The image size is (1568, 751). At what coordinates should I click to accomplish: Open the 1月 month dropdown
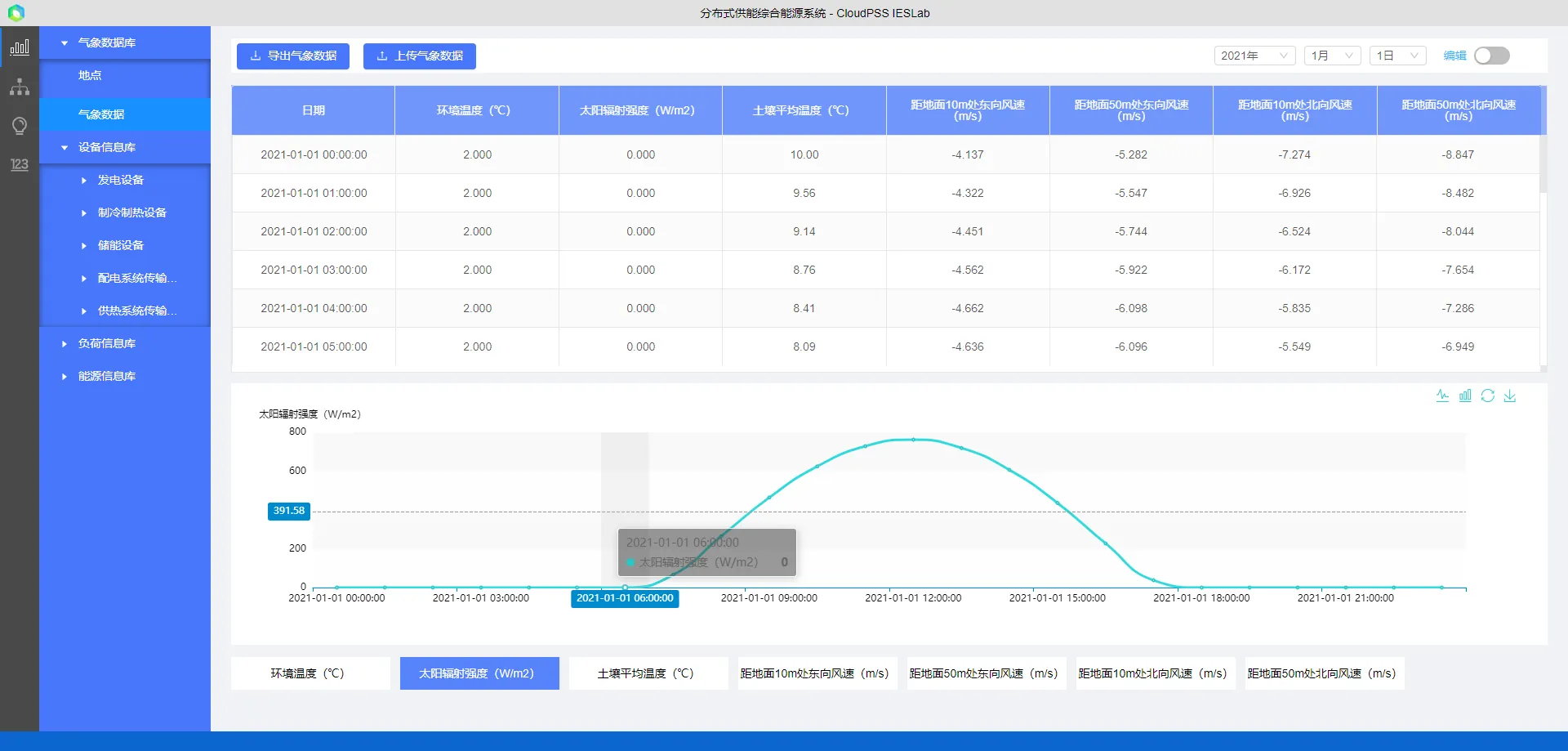point(1333,56)
